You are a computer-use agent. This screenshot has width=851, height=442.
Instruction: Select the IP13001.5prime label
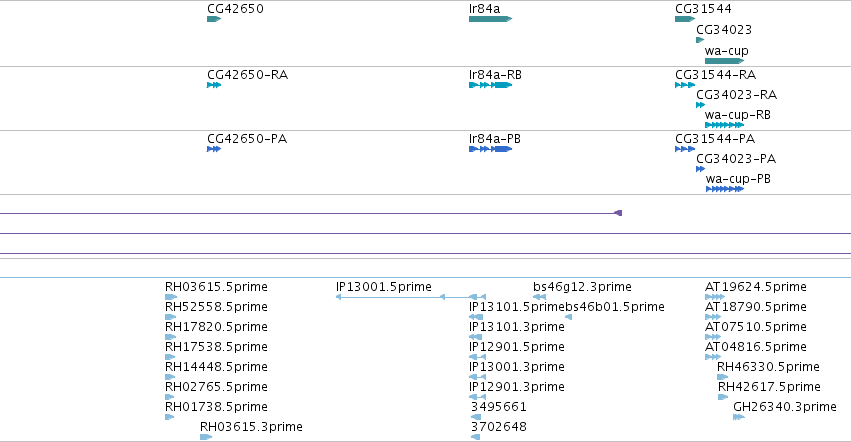[x=384, y=287]
